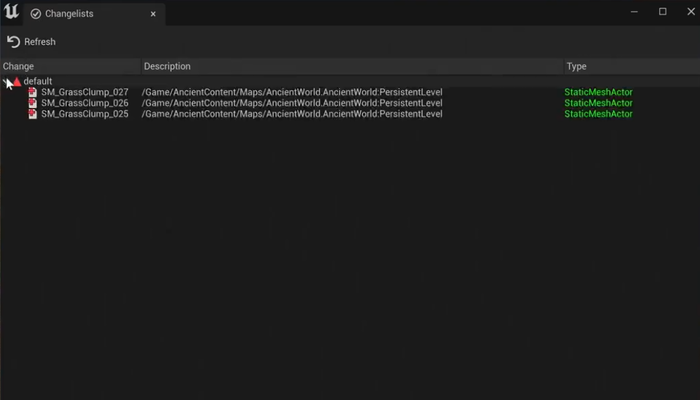The height and width of the screenshot is (400, 700).
Task: Select the SM_GrassClump_027 description path
Action: click(x=292, y=92)
